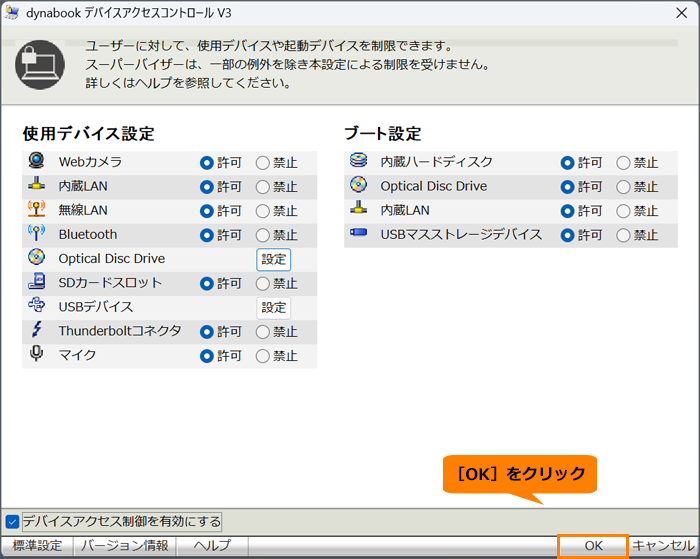Click the マイク microphone icon

[36, 354]
